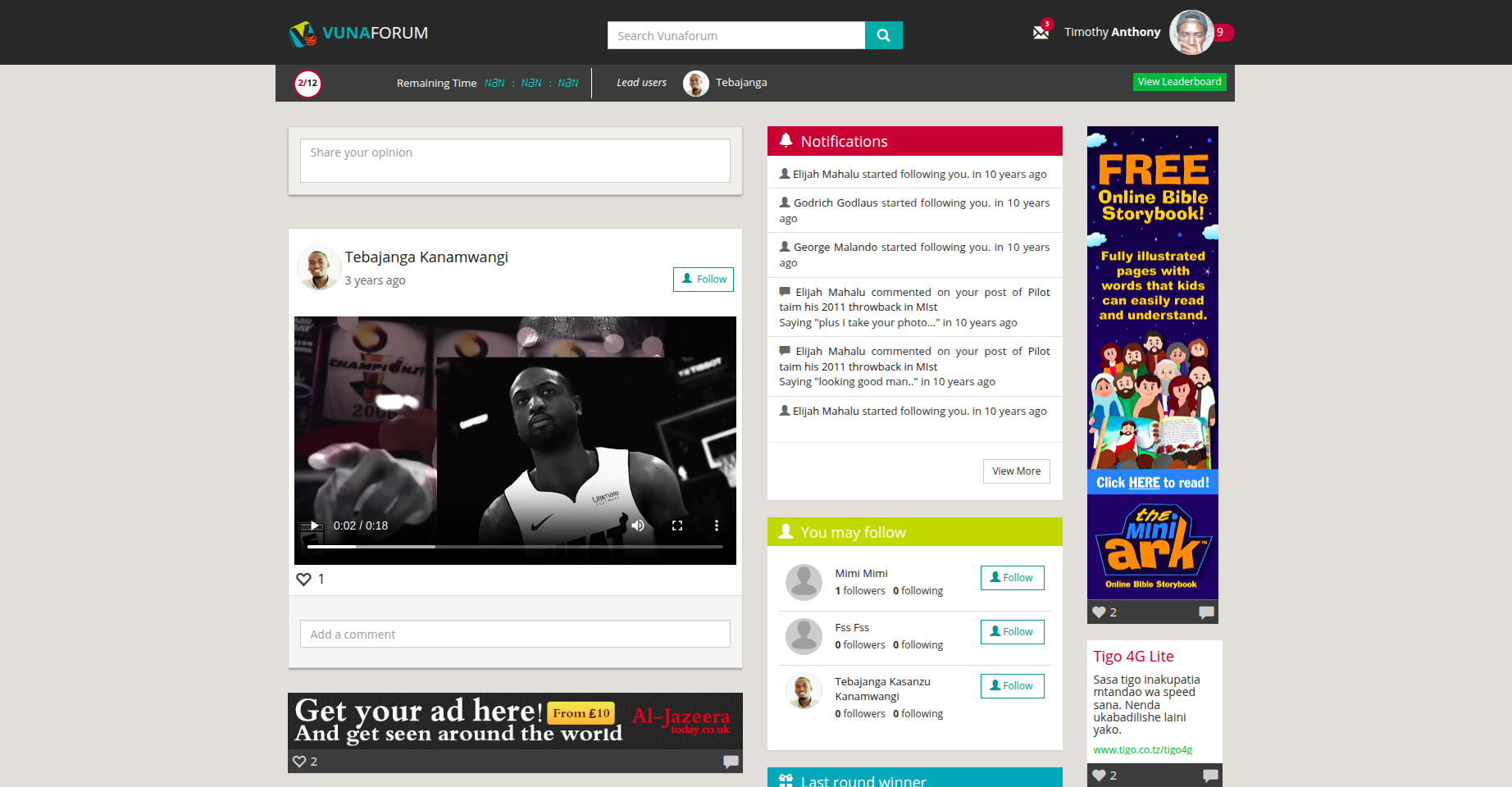
Task: Open lead user Tebajanga's profile
Action: (x=740, y=83)
